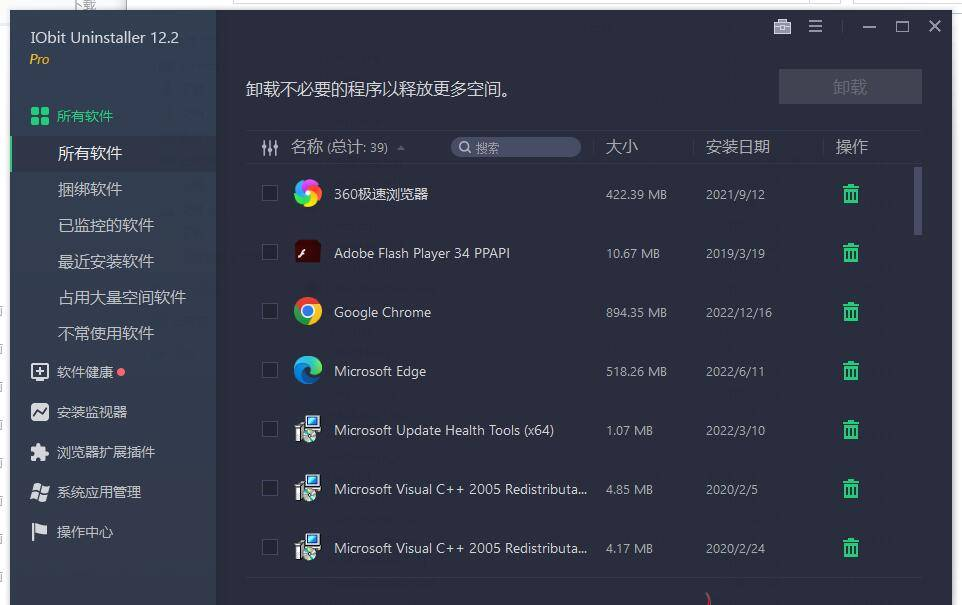Open the hamburger options menu
This screenshot has width=962, height=605.
coord(815,26)
